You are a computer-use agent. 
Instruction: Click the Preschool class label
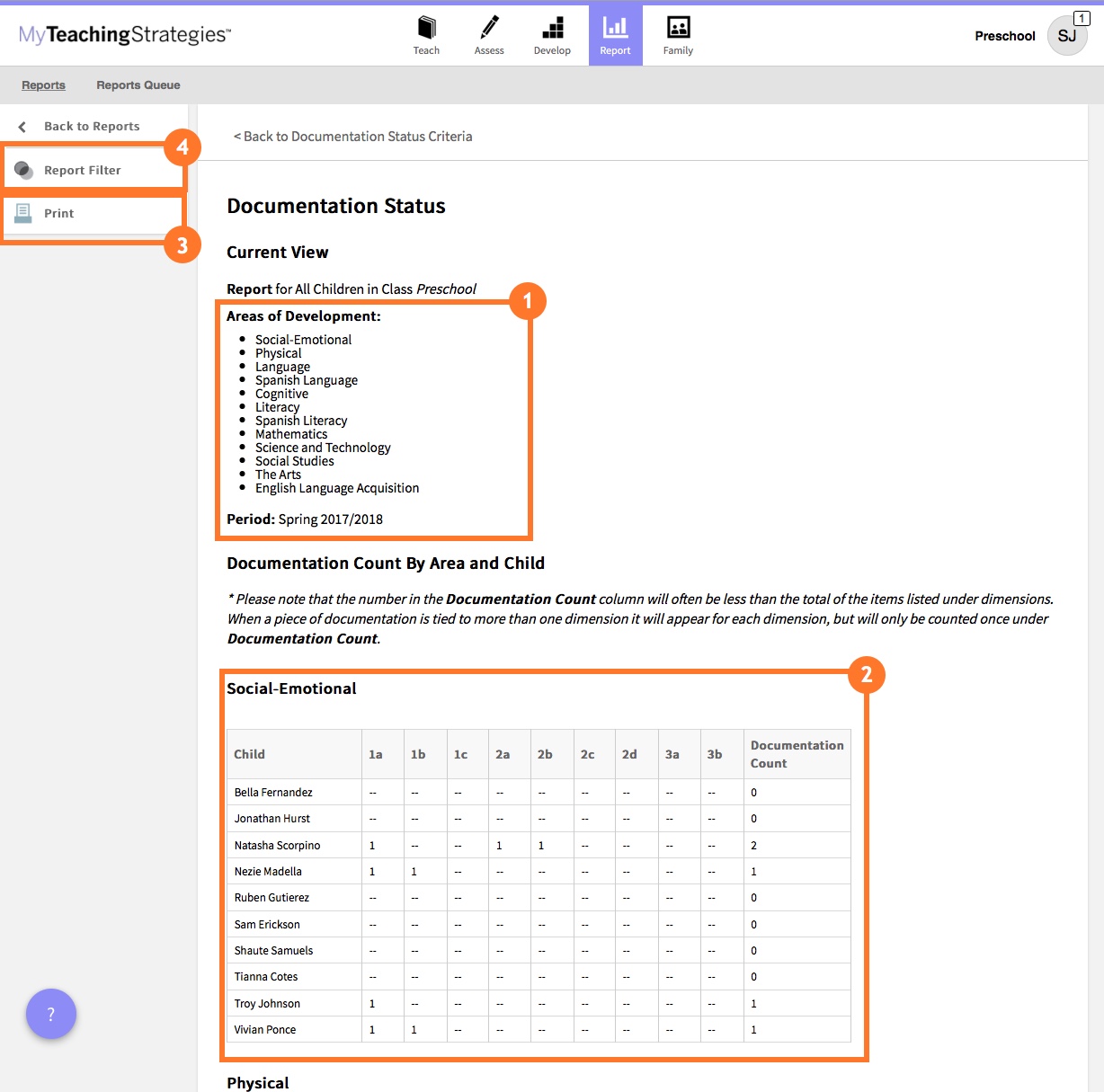click(x=1004, y=36)
